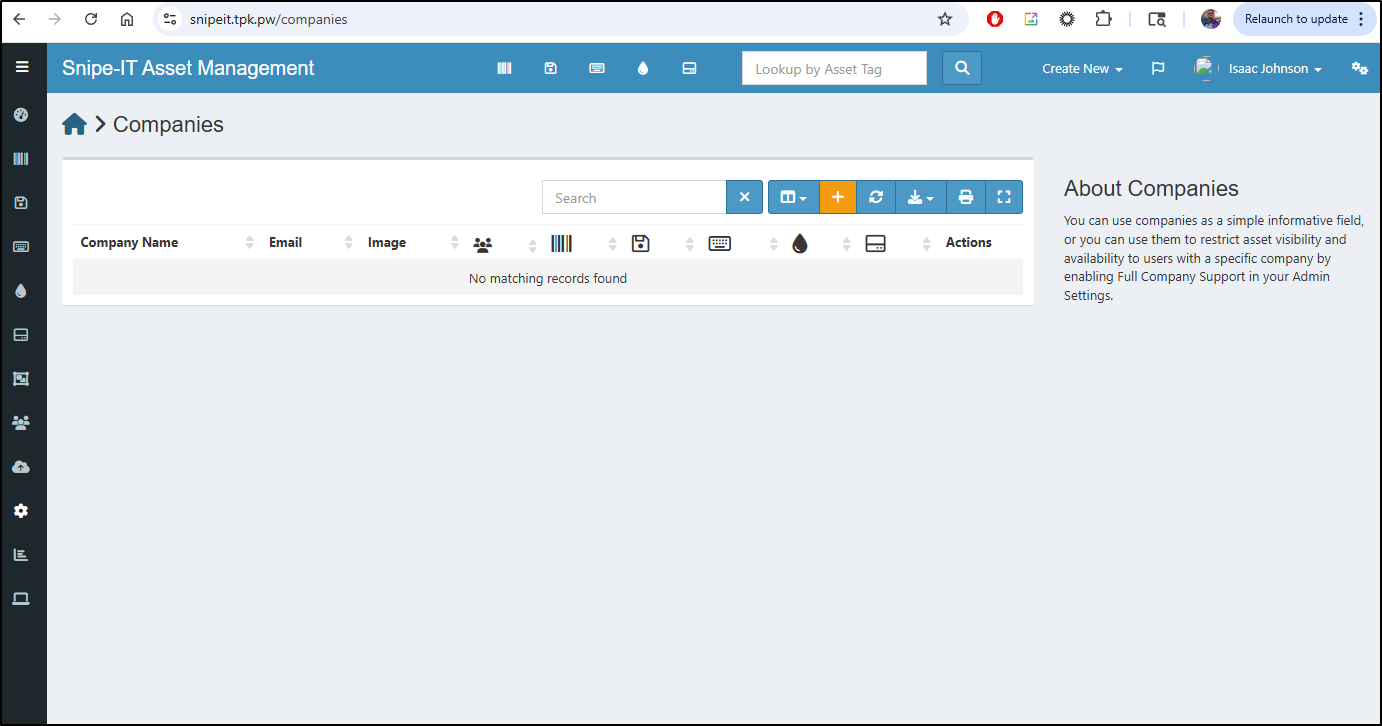Screen dimensions: 1382x726
Task: Refresh the companies table
Action: coord(876,197)
